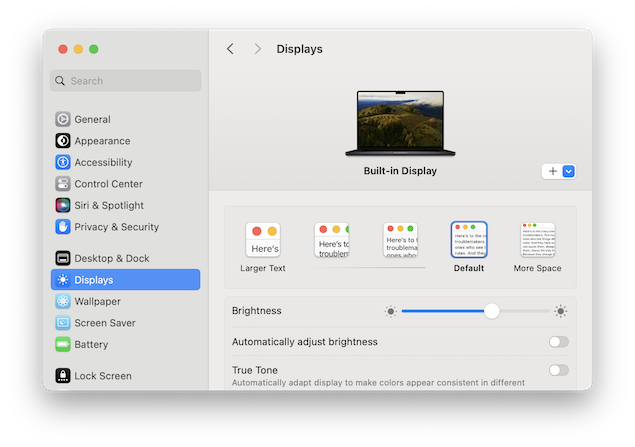Click the plus button under display preview
Screen dimensions: 635x447
552,171
